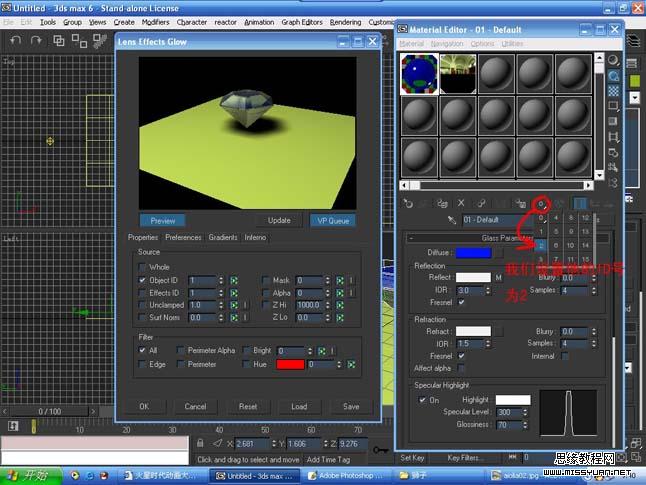Click the 0 / 100 time slider
The image size is (646, 485).
49,411
